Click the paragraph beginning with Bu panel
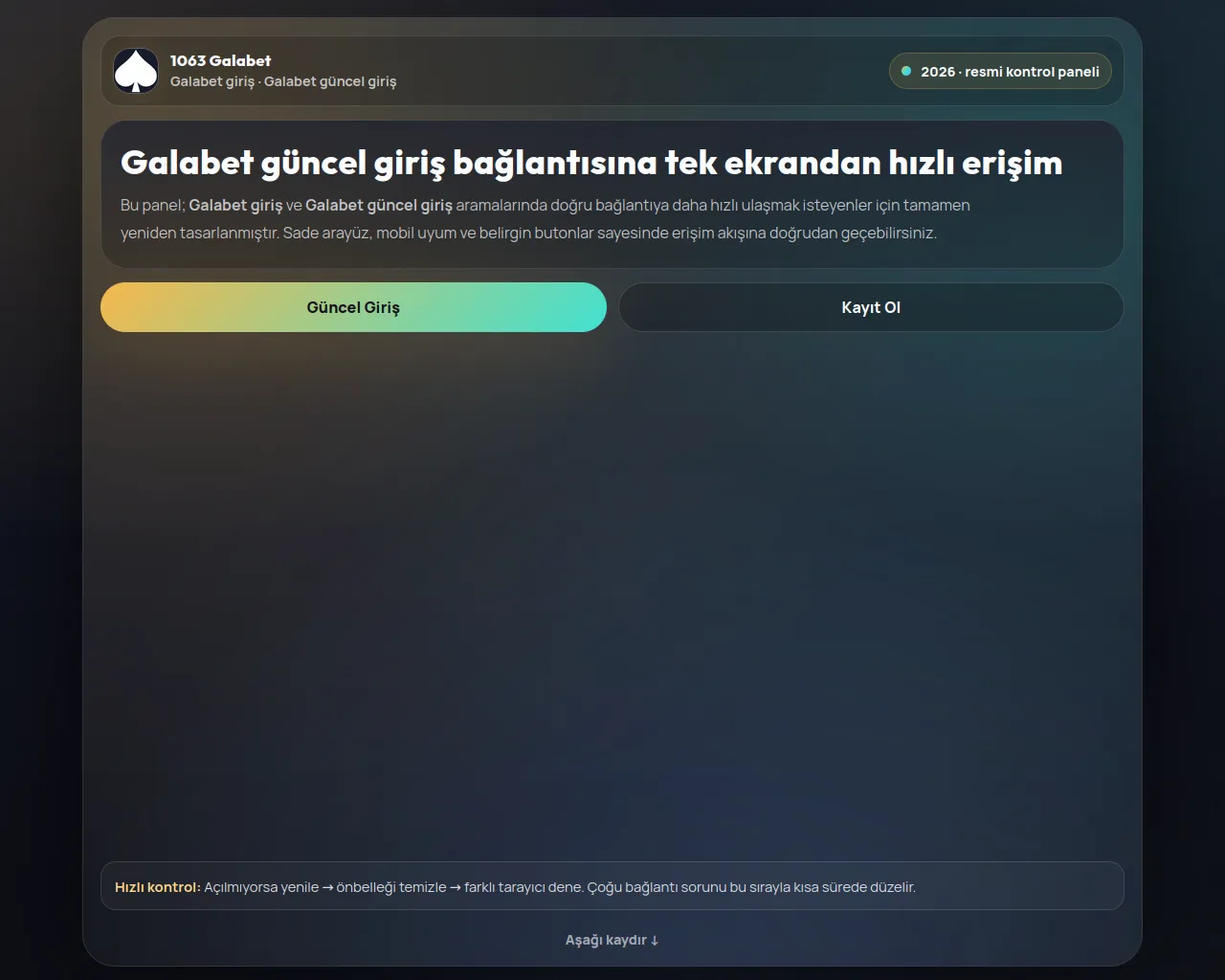Viewport: 1225px width, 980px height. tap(546, 219)
